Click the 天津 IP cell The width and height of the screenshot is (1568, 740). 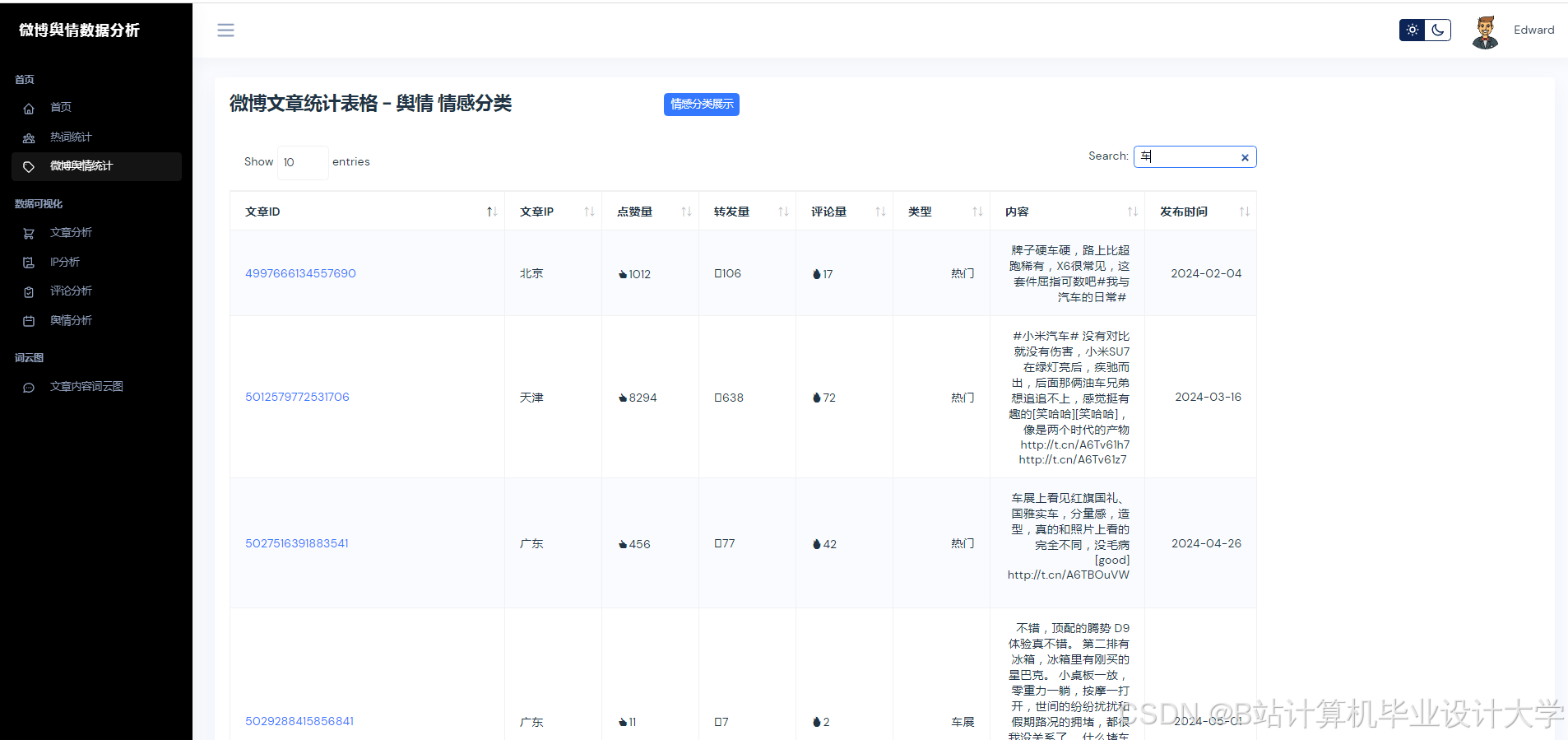pos(553,397)
